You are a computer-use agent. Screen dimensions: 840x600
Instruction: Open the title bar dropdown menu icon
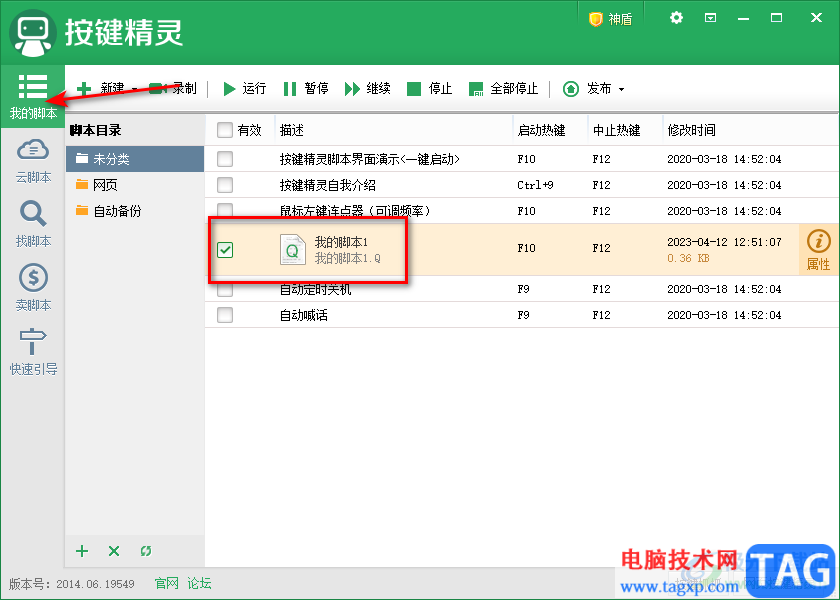click(710, 18)
